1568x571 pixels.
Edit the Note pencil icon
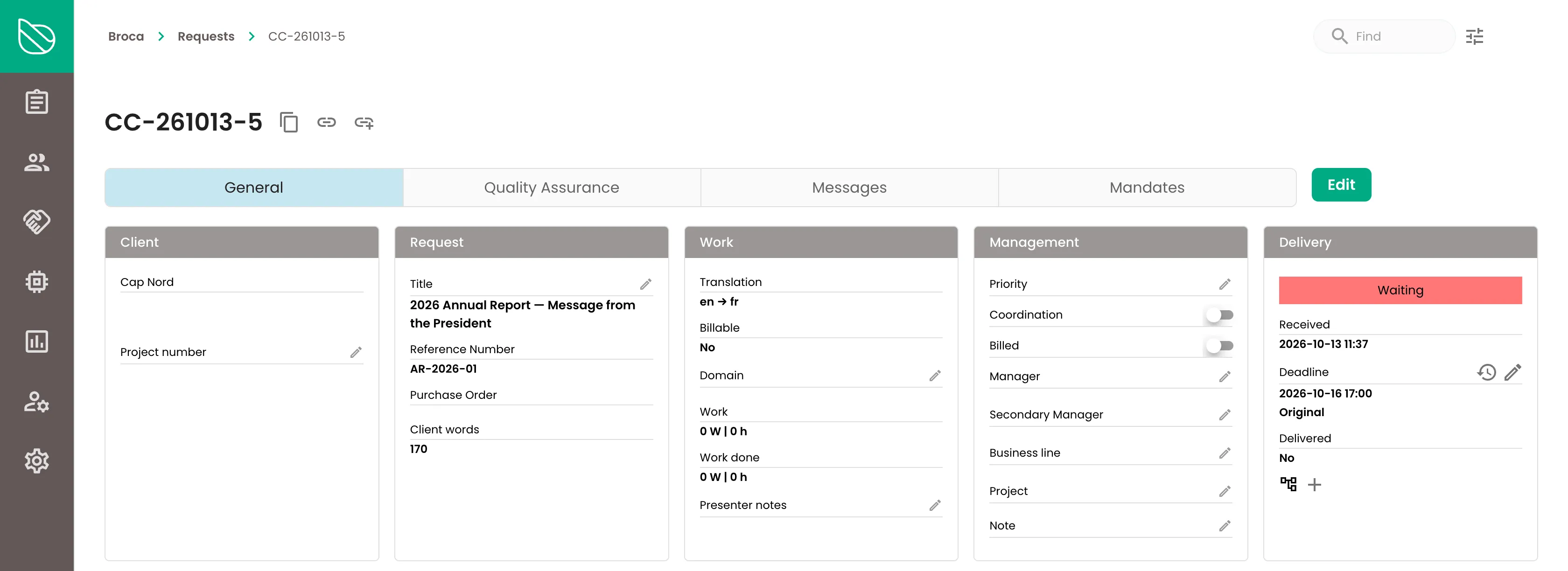coord(1225,526)
